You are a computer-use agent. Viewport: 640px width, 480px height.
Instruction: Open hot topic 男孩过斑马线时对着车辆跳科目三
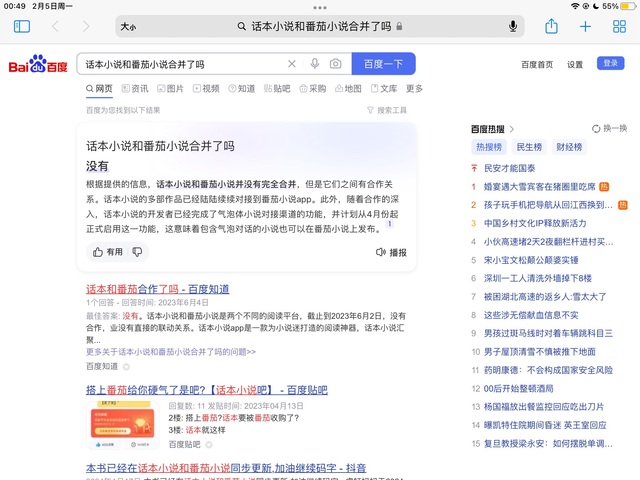point(548,333)
